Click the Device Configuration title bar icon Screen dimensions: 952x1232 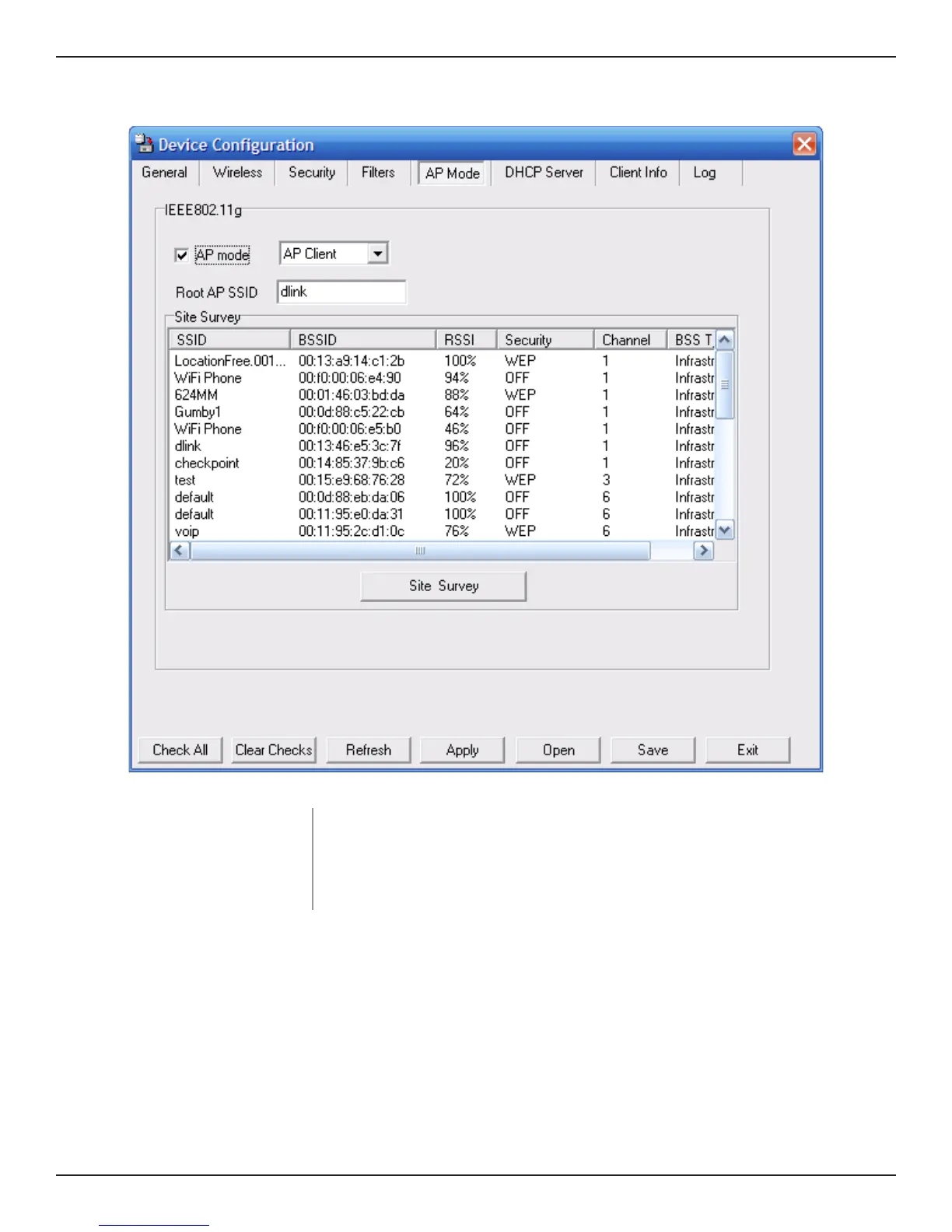click(x=144, y=144)
